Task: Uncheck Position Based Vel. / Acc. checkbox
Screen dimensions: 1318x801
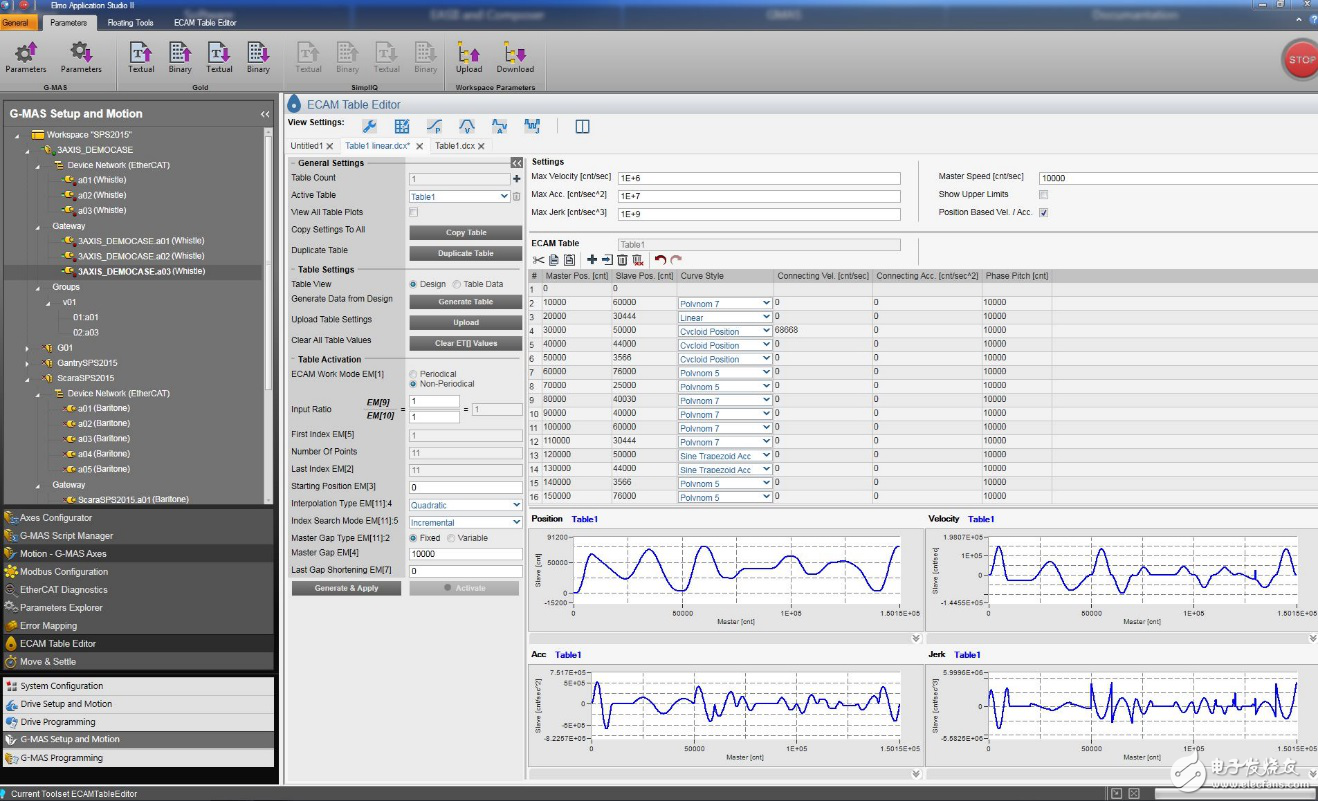Action: coord(1043,212)
